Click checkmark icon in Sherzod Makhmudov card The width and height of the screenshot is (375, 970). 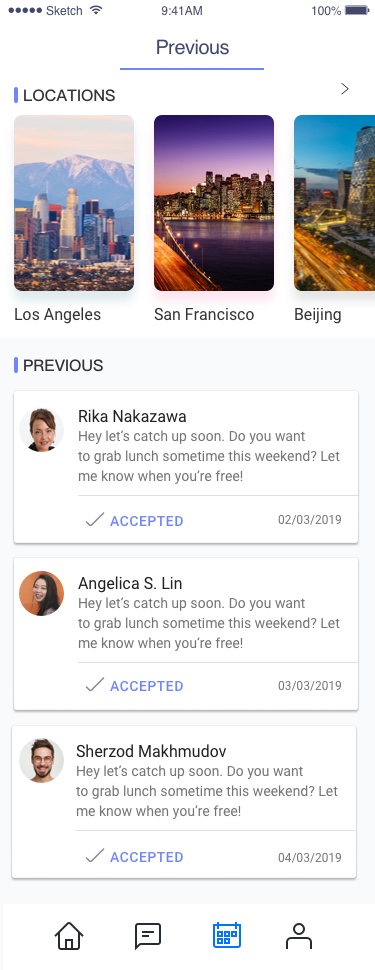(95, 856)
